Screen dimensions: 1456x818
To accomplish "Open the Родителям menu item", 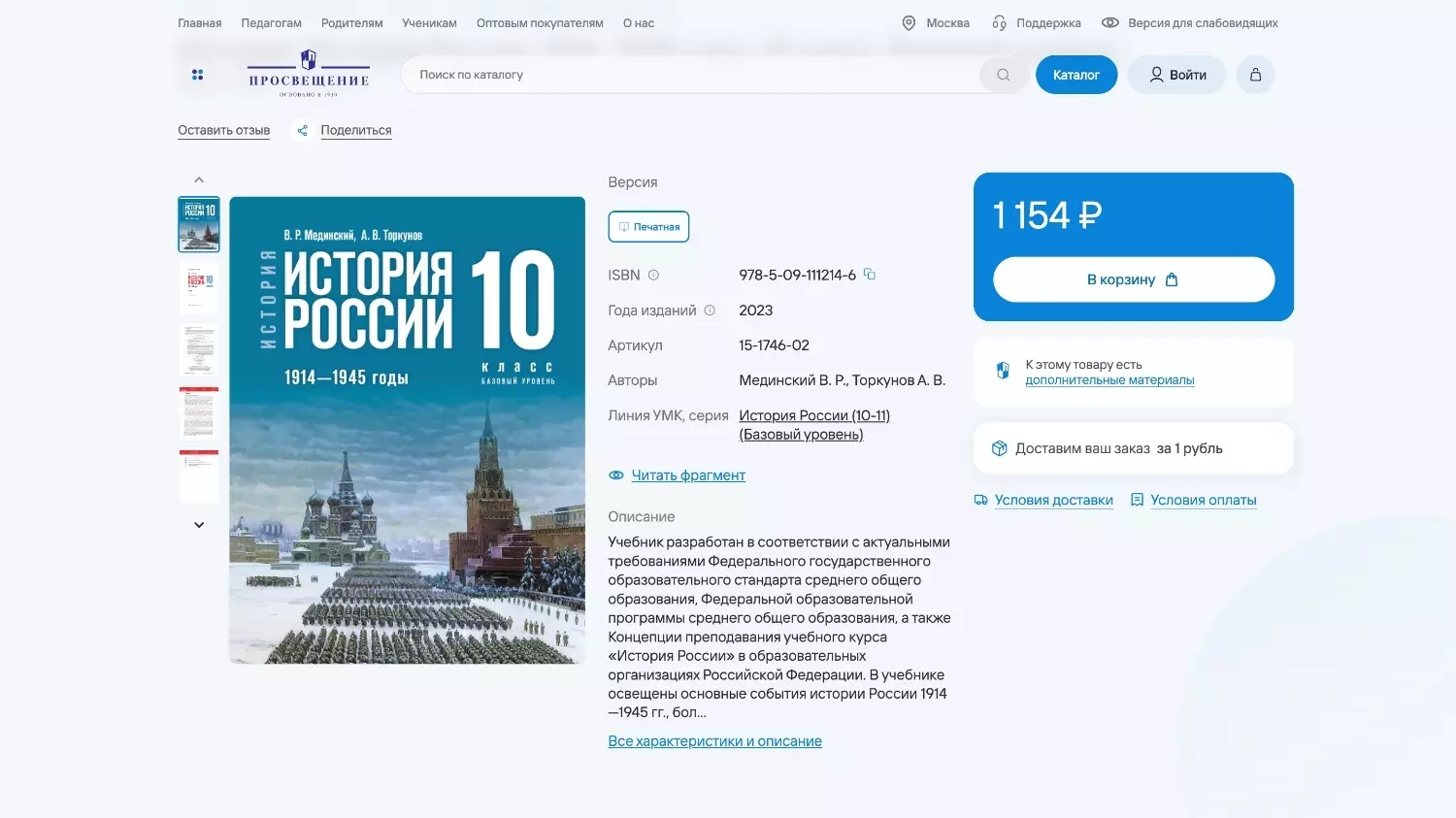I will (351, 23).
